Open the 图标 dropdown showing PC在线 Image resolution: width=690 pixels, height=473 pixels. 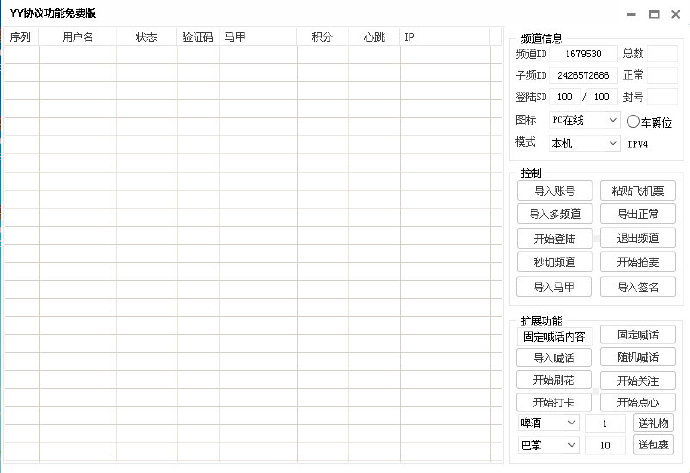584,120
